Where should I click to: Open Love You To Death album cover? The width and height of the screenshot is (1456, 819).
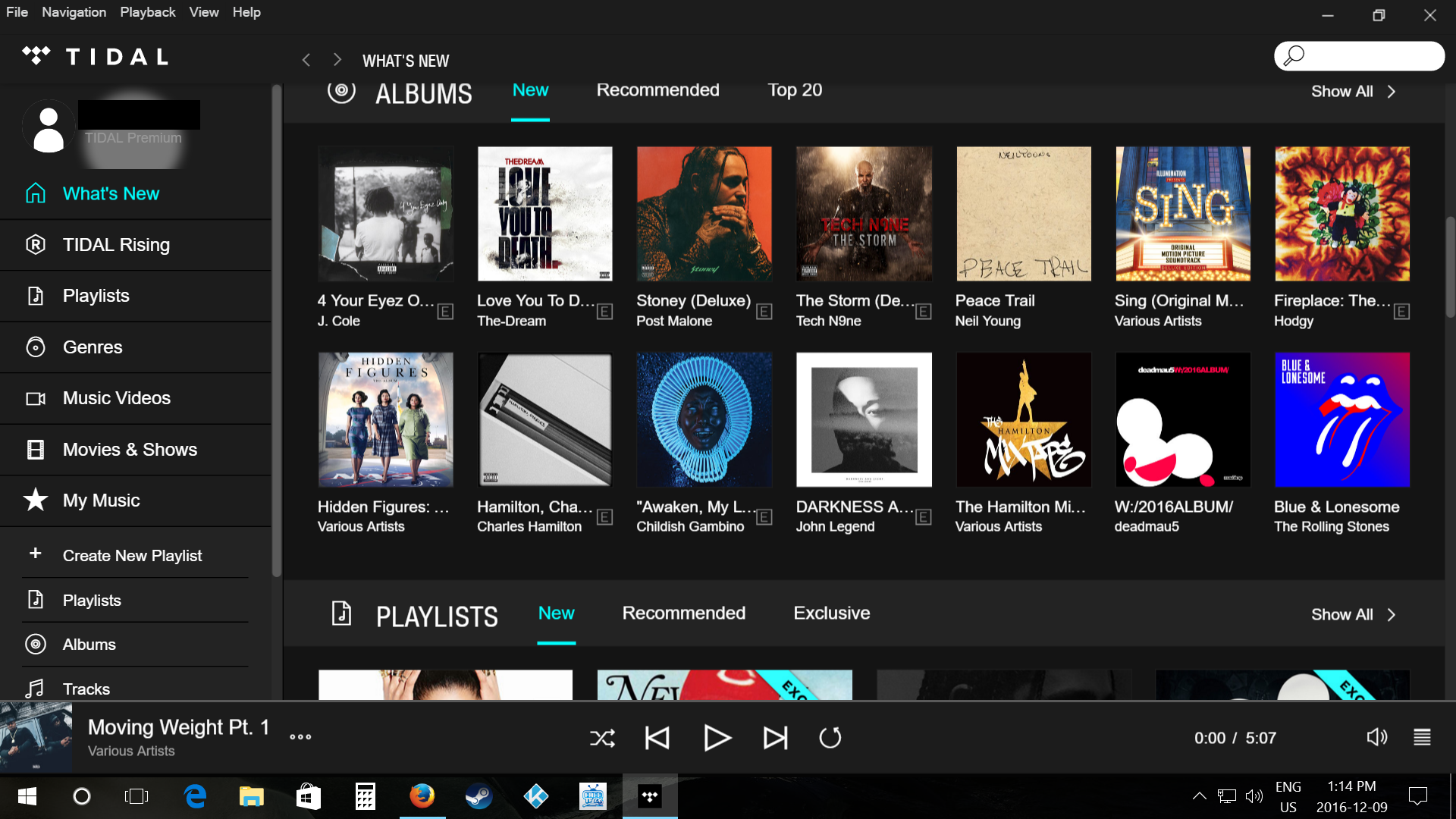click(545, 214)
